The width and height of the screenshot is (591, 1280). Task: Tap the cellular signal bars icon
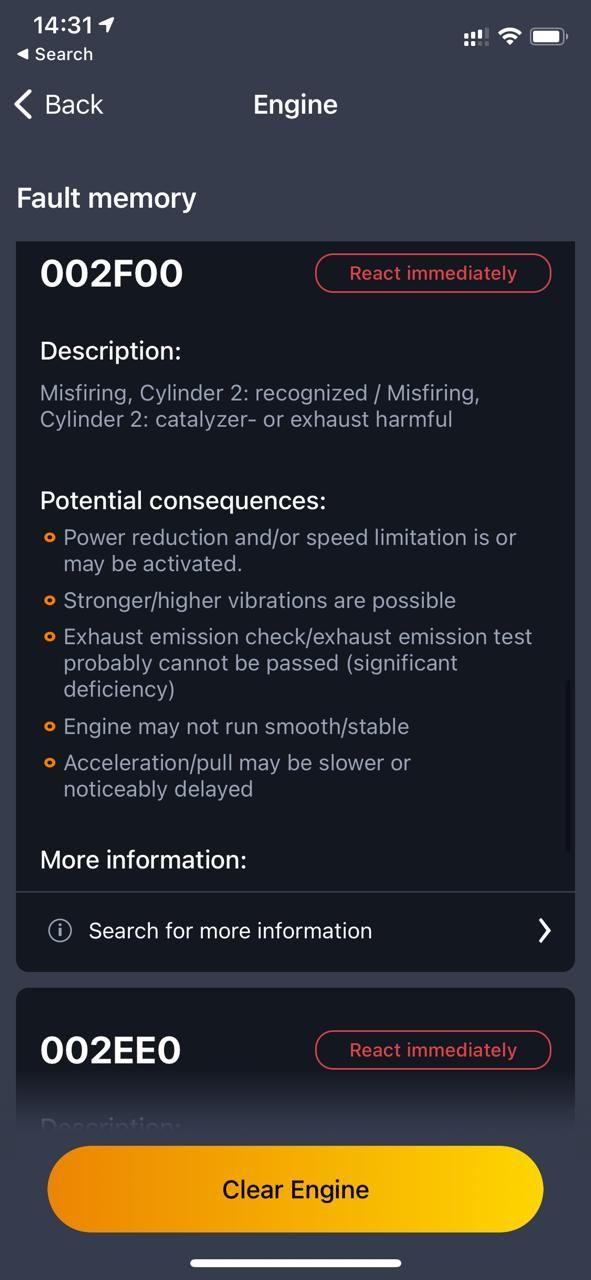[476, 38]
